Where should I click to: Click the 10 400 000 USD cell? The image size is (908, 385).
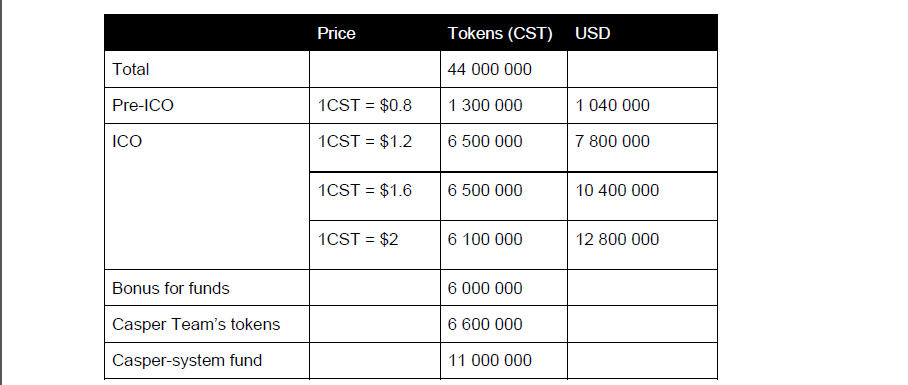pos(617,190)
